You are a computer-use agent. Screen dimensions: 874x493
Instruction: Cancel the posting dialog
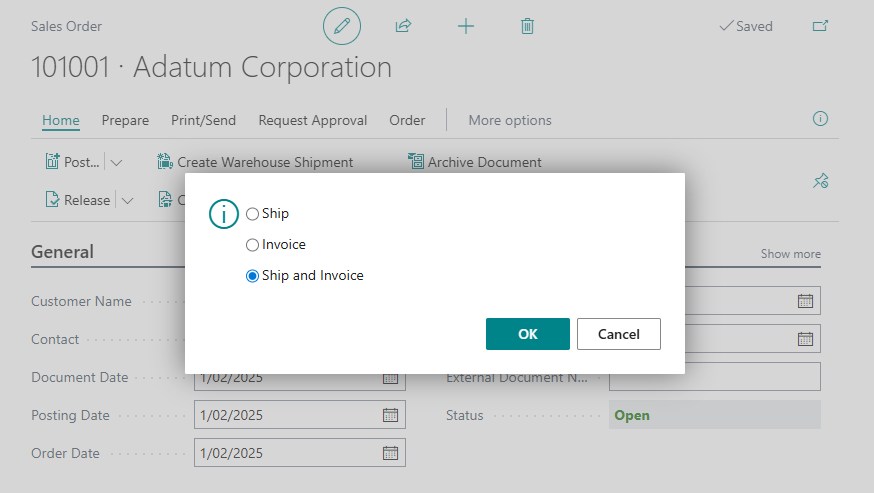[619, 334]
